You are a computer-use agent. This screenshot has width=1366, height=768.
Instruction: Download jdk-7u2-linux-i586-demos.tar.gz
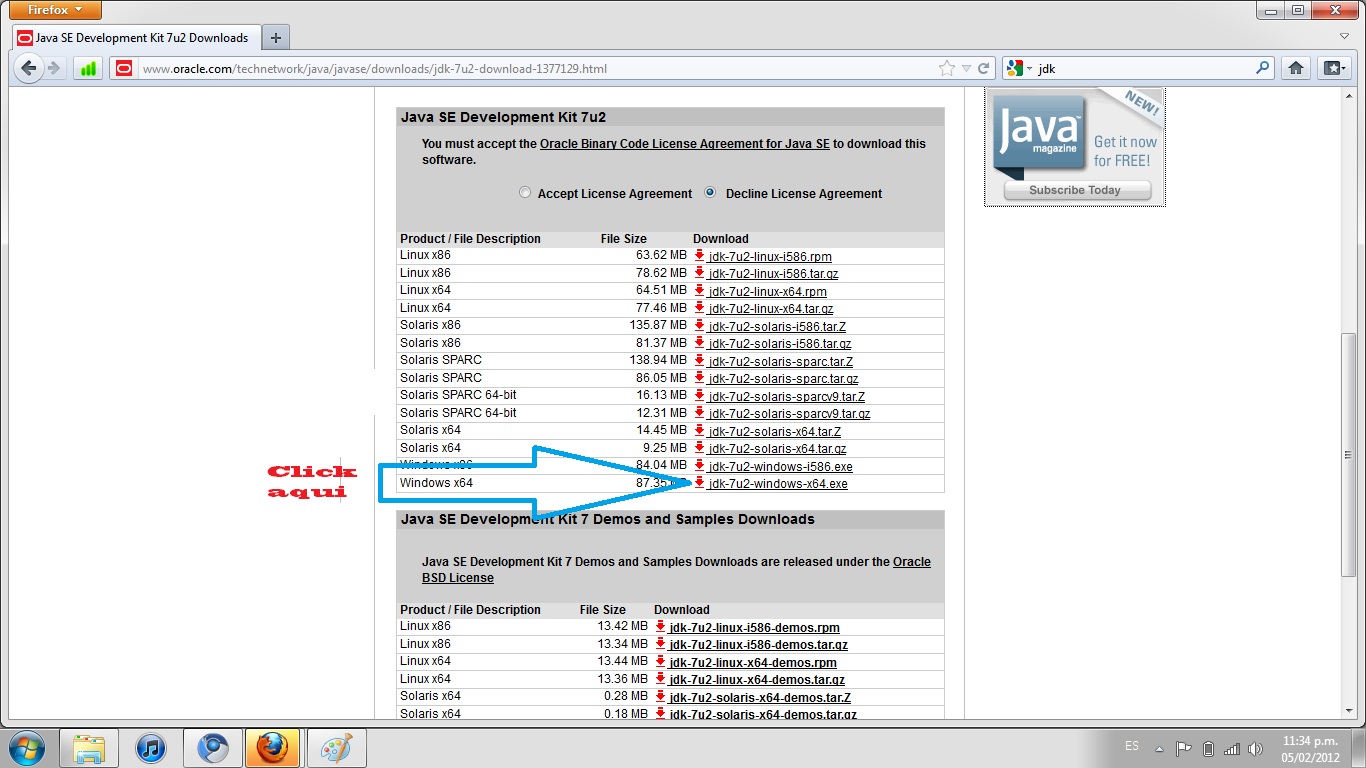click(x=758, y=645)
